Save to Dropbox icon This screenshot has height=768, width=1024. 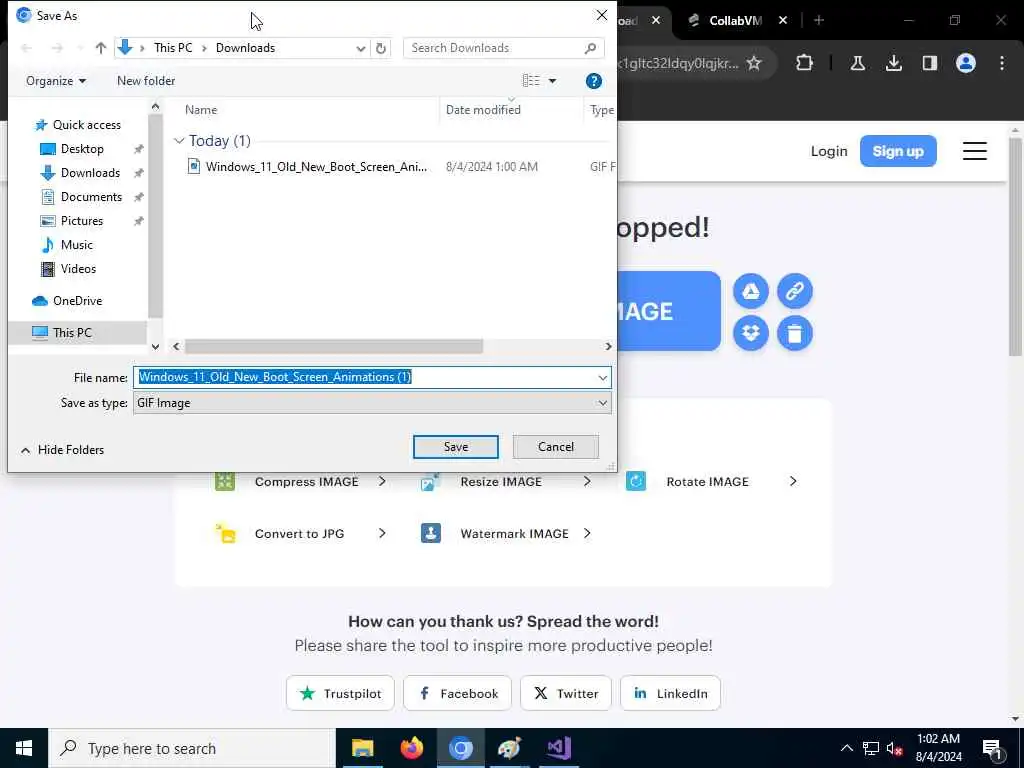(751, 333)
